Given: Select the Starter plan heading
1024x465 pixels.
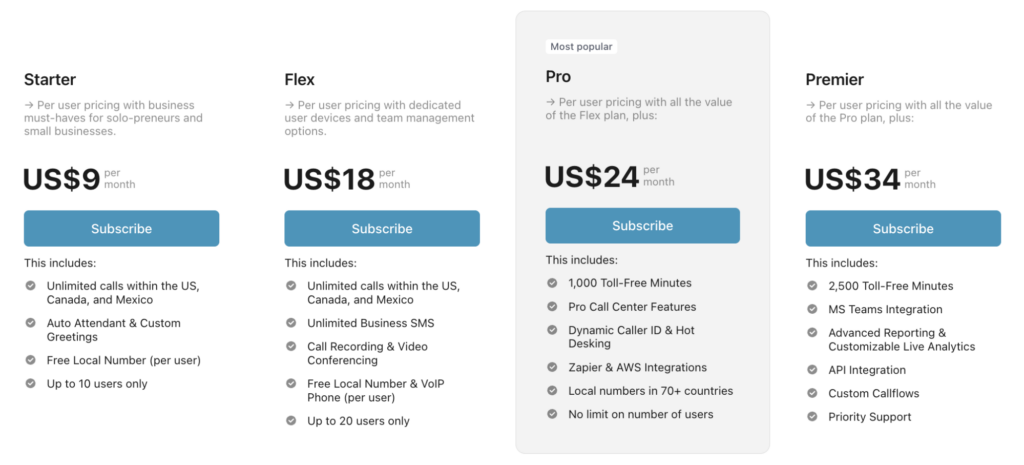Looking at the screenshot, I should [50, 79].
